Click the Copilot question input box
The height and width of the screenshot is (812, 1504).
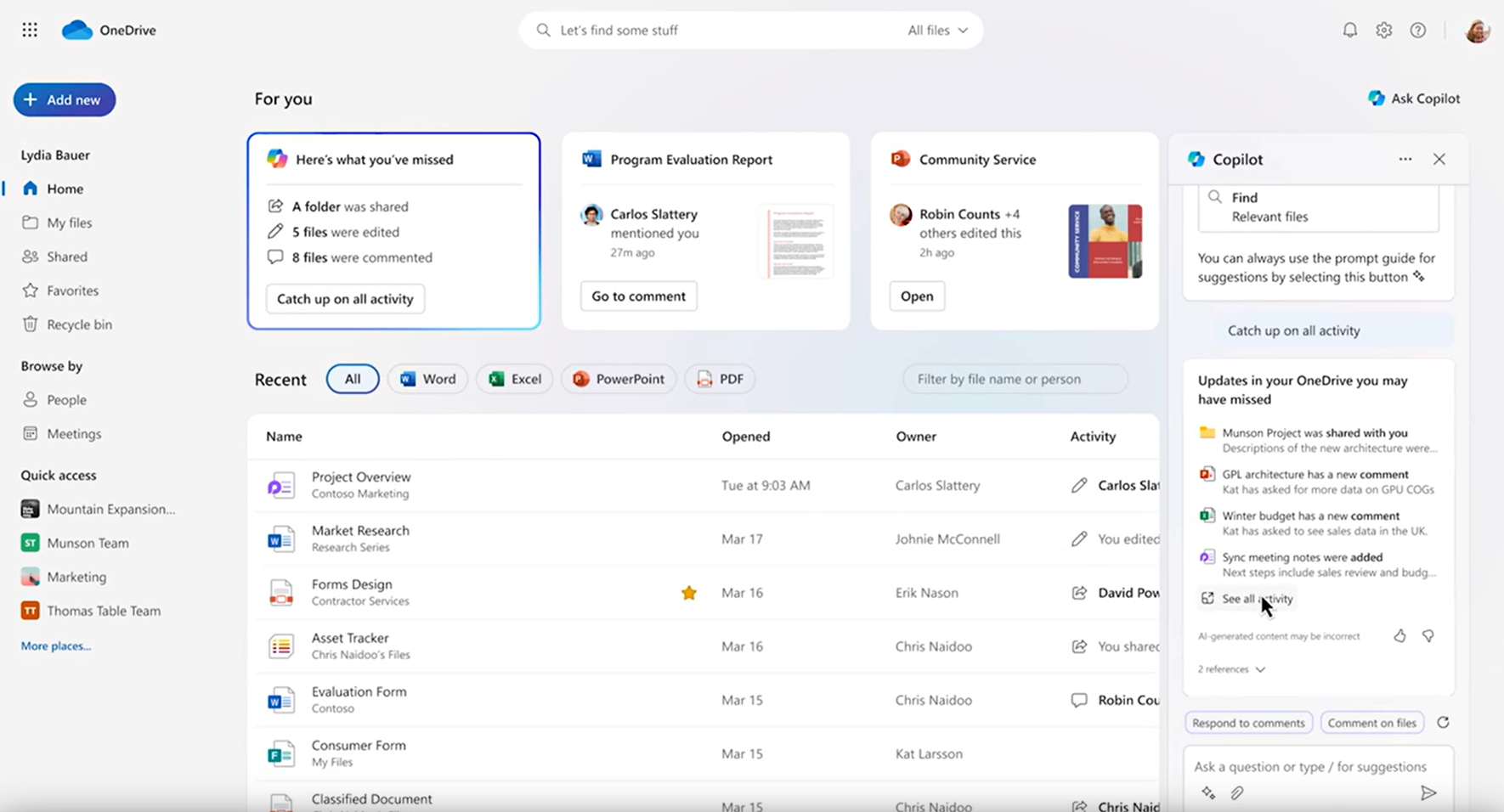pyautogui.click(x=1318, y=766)
